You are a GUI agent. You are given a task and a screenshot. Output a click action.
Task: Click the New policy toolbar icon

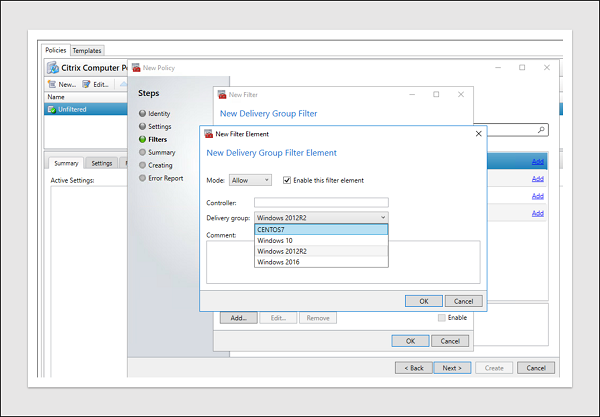click(x=52, y=84)
